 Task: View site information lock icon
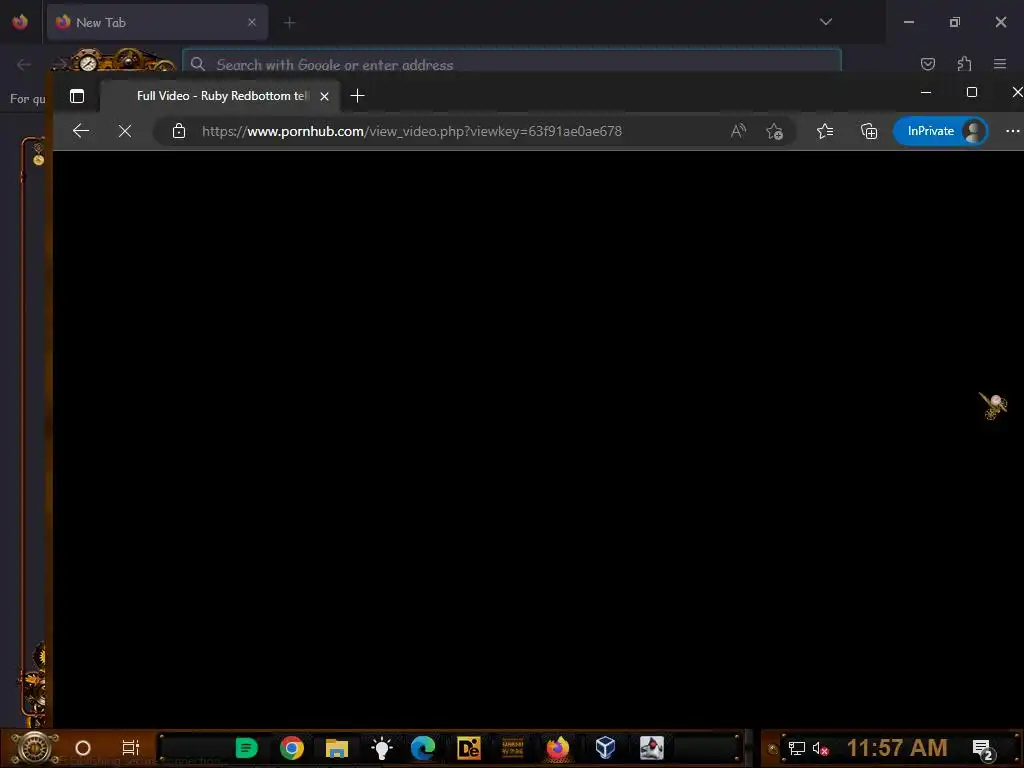179,131
